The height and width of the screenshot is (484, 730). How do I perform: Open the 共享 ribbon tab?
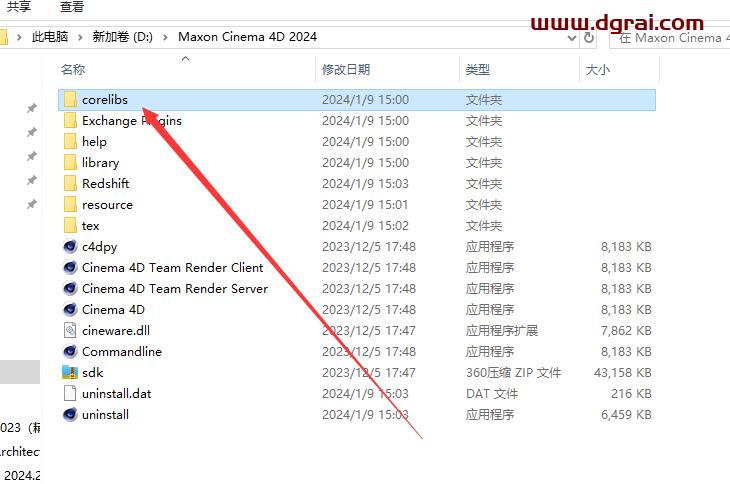pyautogui.click(x=19, y=7)
